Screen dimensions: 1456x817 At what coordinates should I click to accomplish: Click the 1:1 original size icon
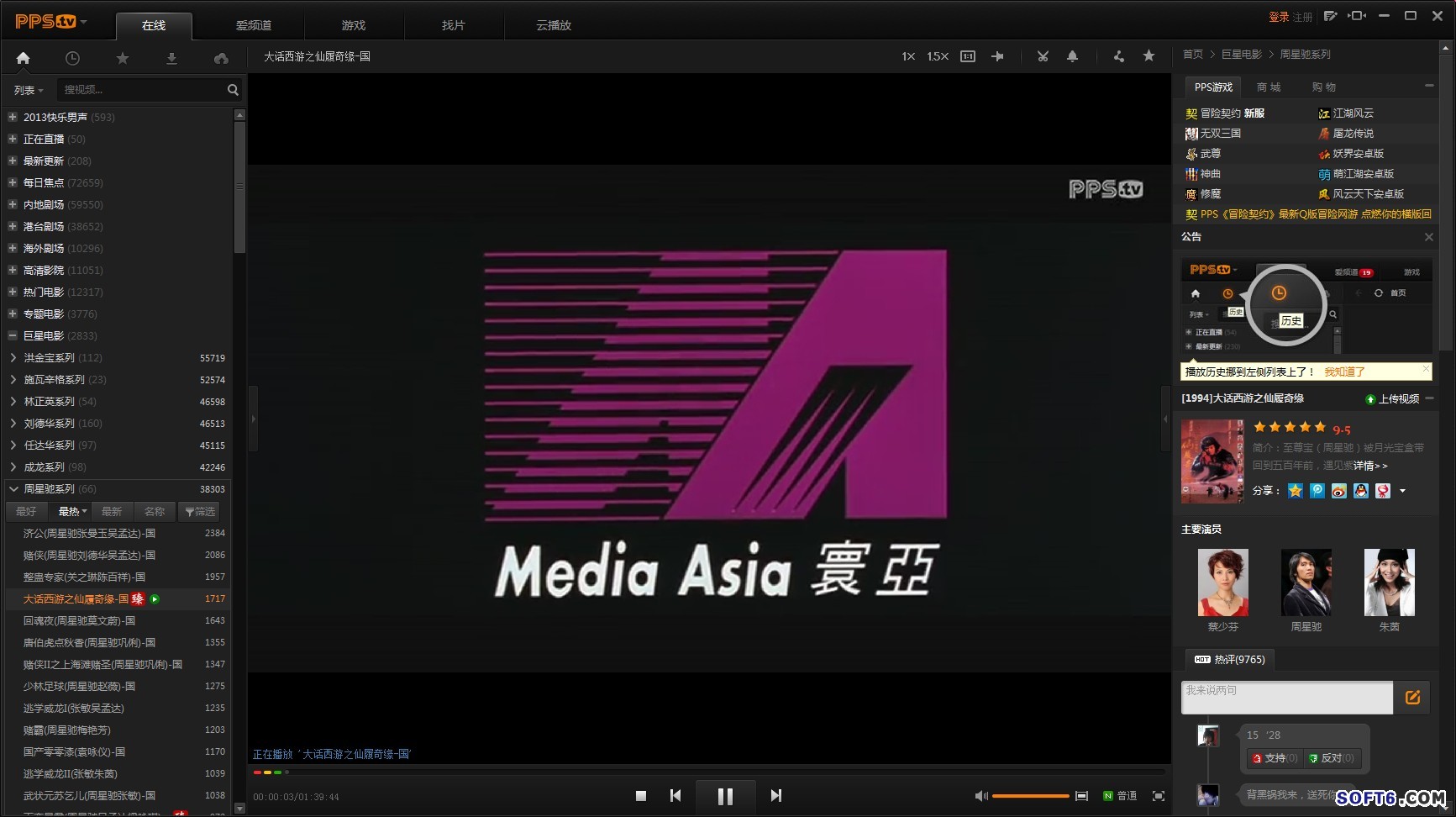pos(968,56)
